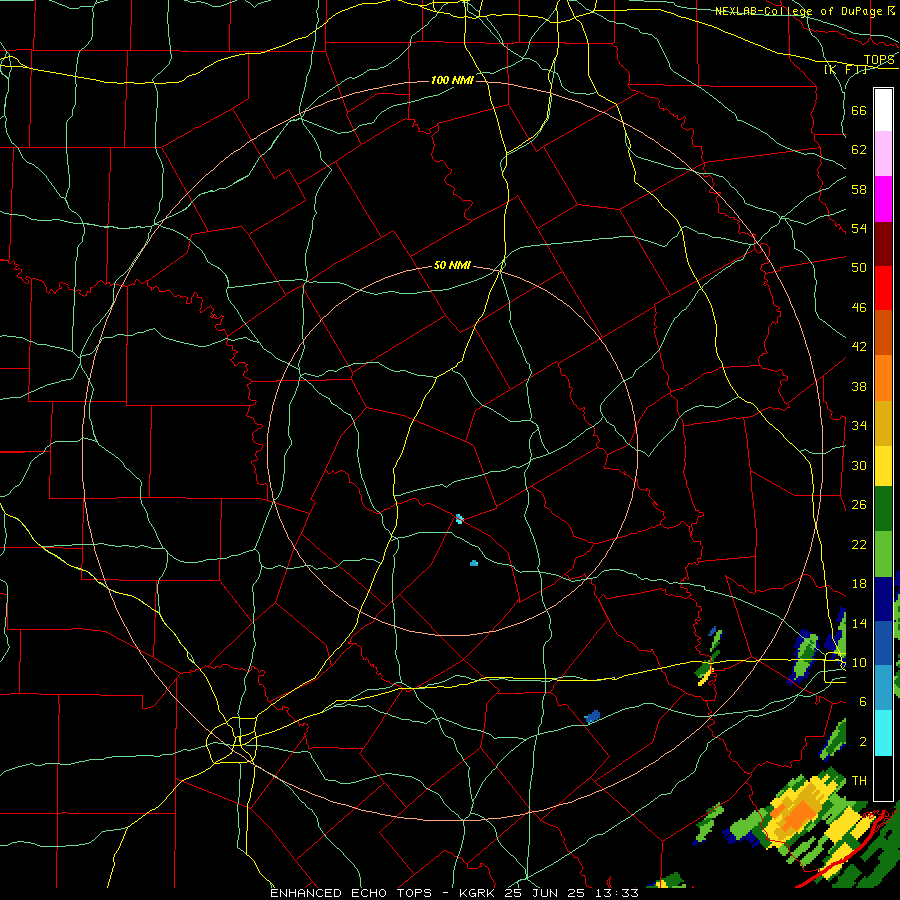This screenshot has height=900, width=900.
Task: Click the legend value "18"
Action: pyautogui.click(x=859, y=584)
